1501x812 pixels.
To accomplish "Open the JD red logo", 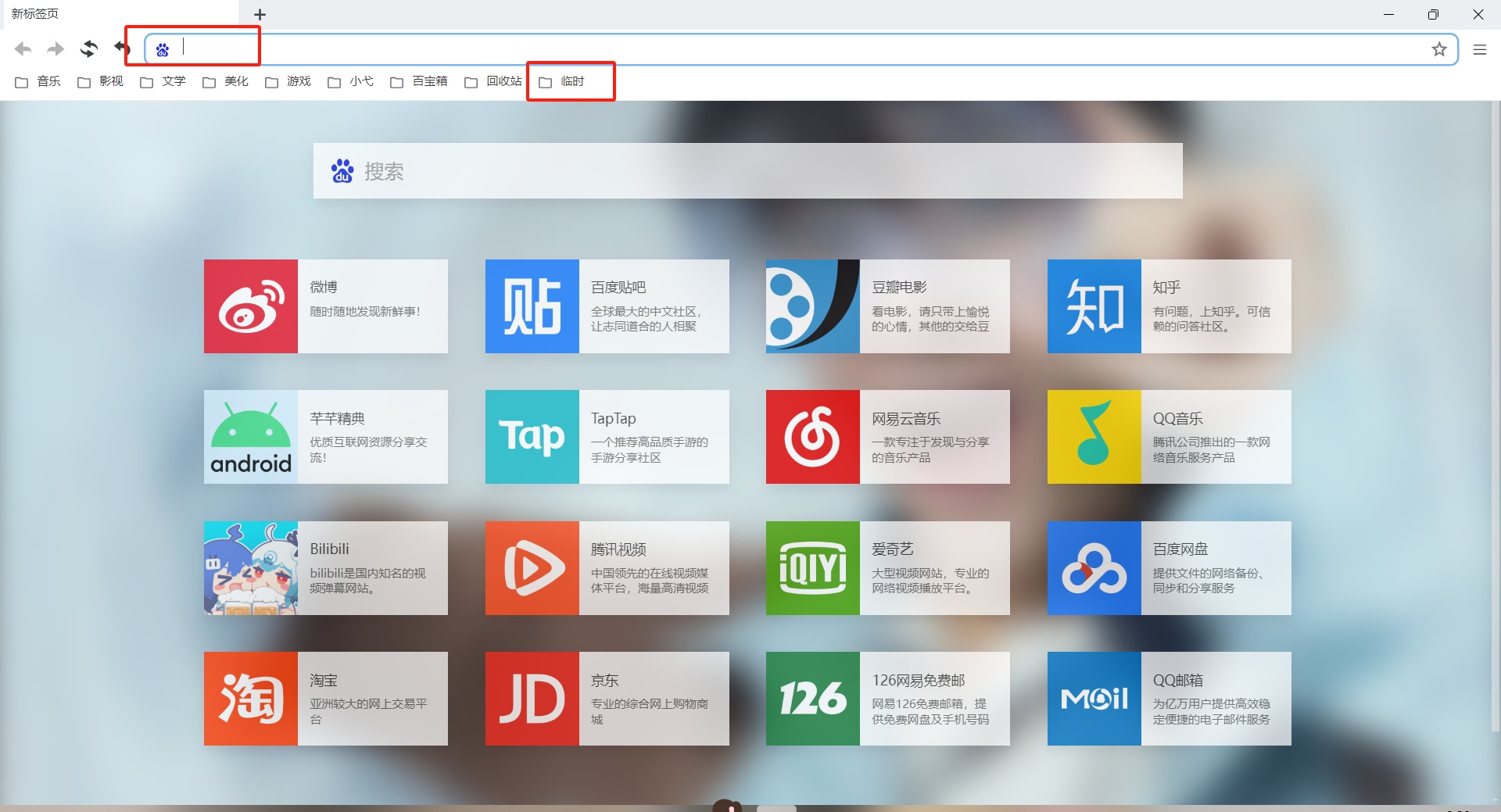I will tap(532, 699).
